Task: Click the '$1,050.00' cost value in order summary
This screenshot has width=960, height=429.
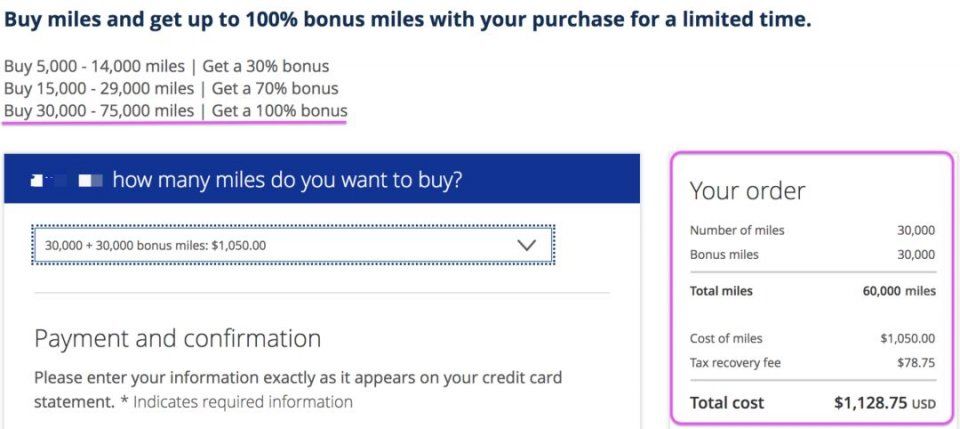Action: 907,338
